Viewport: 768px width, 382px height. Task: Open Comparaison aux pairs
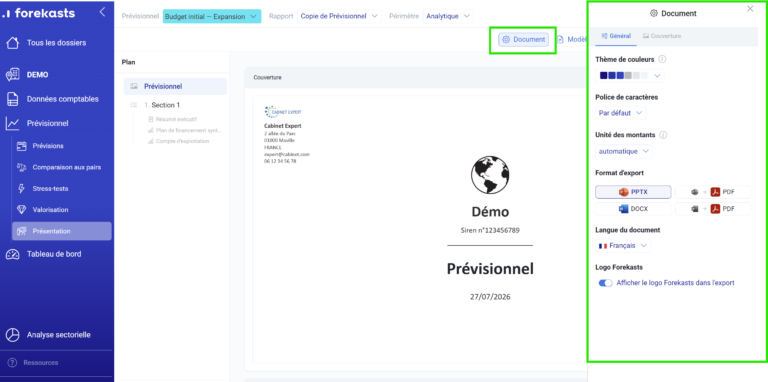click(x=67, y=167)
